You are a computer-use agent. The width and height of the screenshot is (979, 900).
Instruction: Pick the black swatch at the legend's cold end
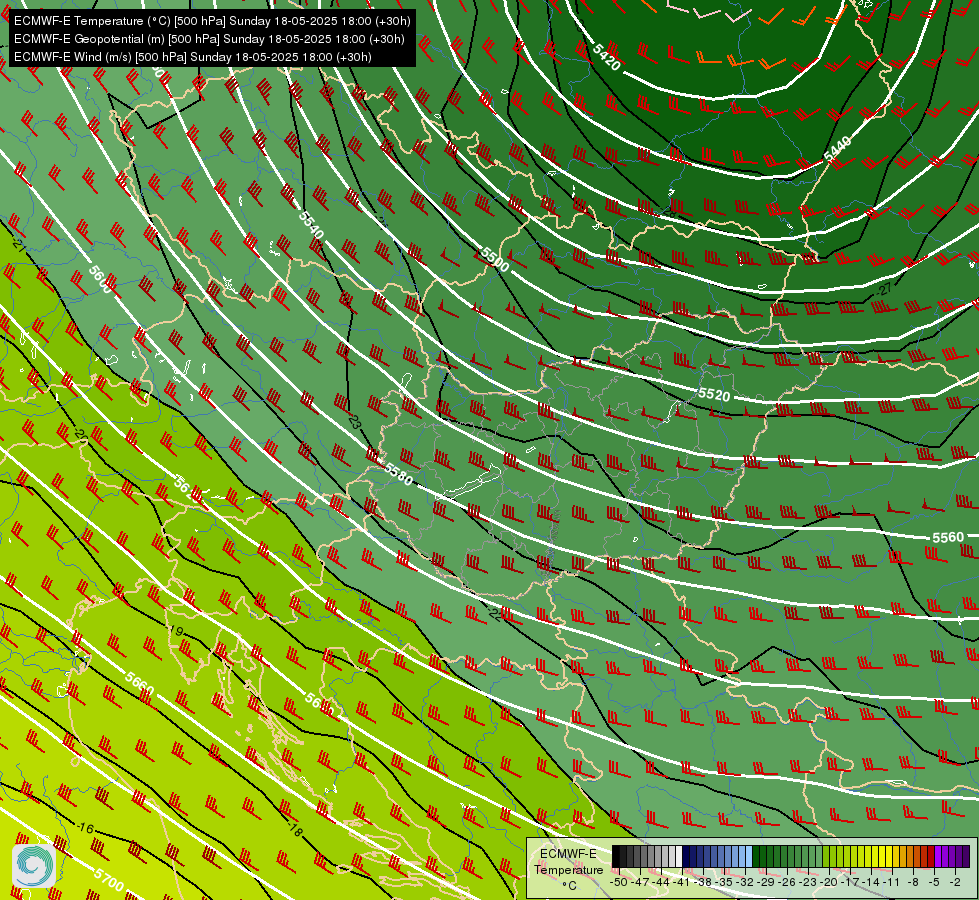click(616, 856)
